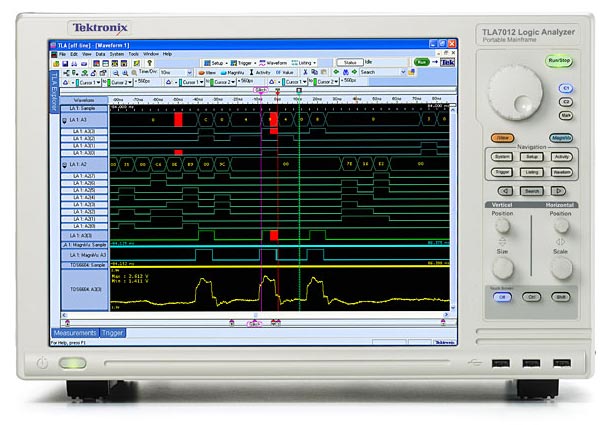Open the View menu

pos(87,54)
